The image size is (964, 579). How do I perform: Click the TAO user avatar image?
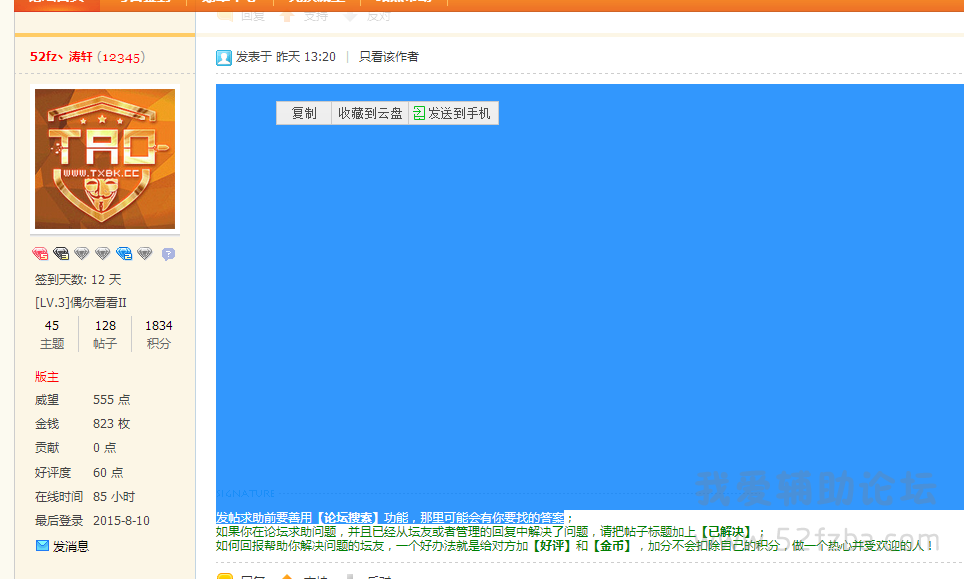point(105,159)
